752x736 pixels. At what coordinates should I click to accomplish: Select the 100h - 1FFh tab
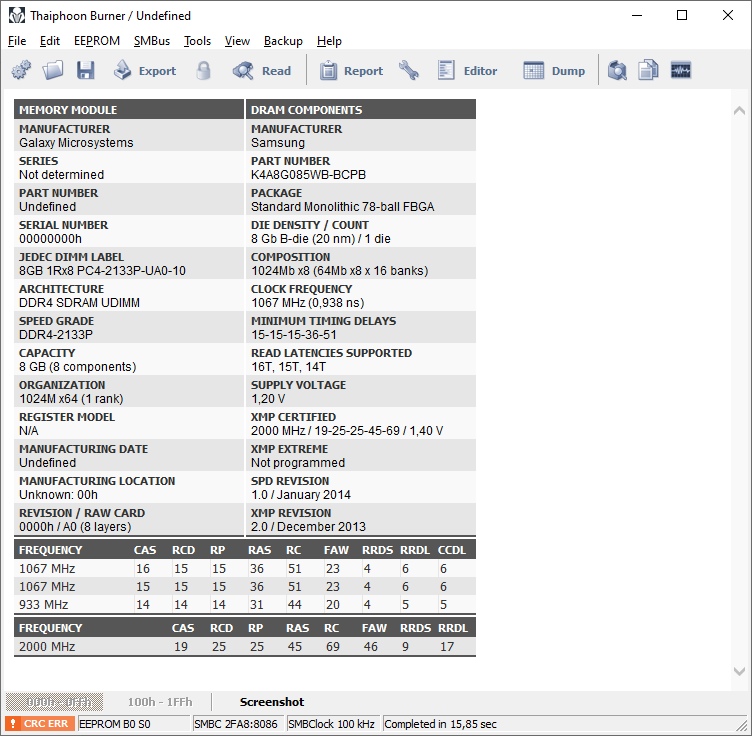[x=160, y=701]
